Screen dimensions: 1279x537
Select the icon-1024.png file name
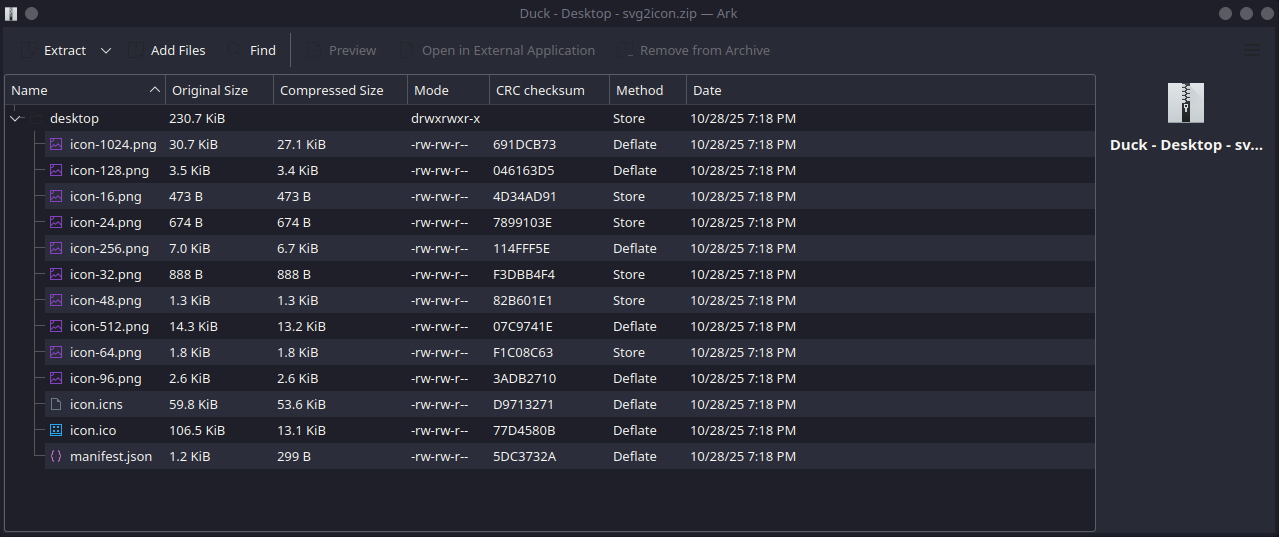click(x=113, y=144)
